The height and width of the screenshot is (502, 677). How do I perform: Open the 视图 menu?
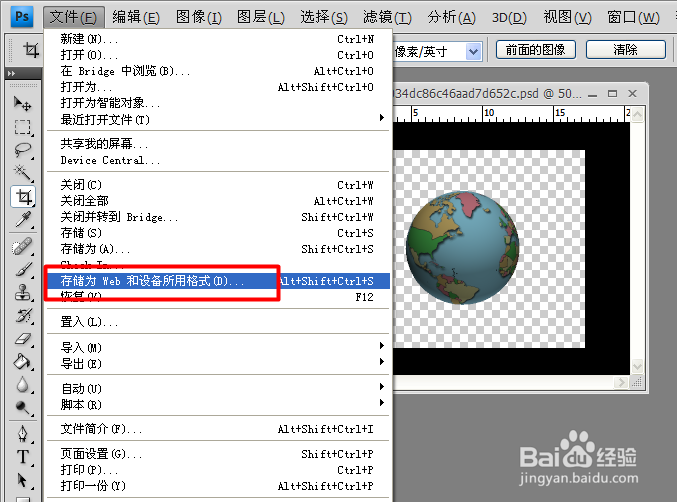(x=568, y=17)
